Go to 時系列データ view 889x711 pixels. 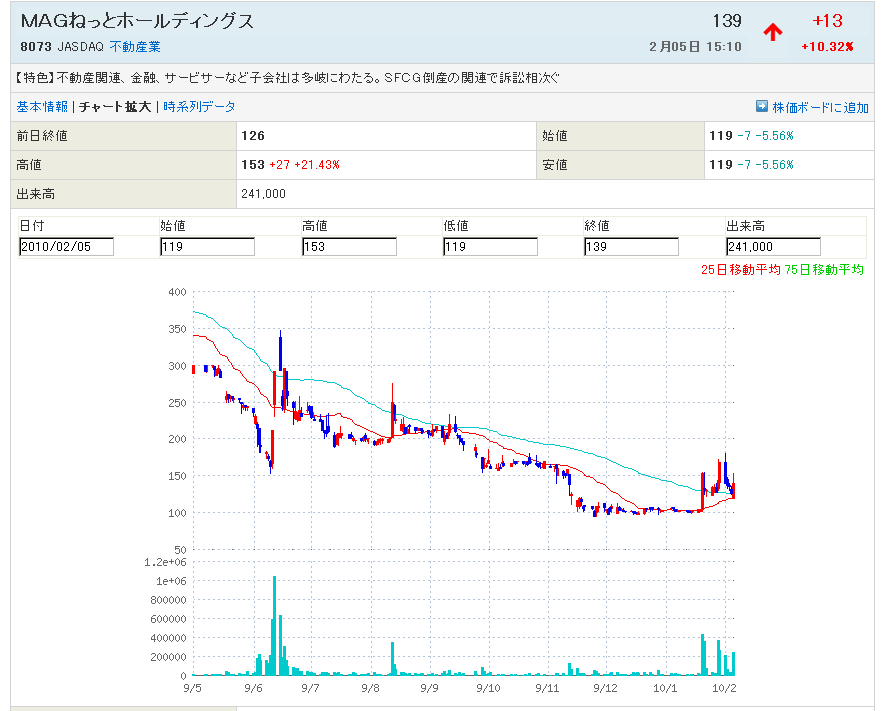[200, 107]
